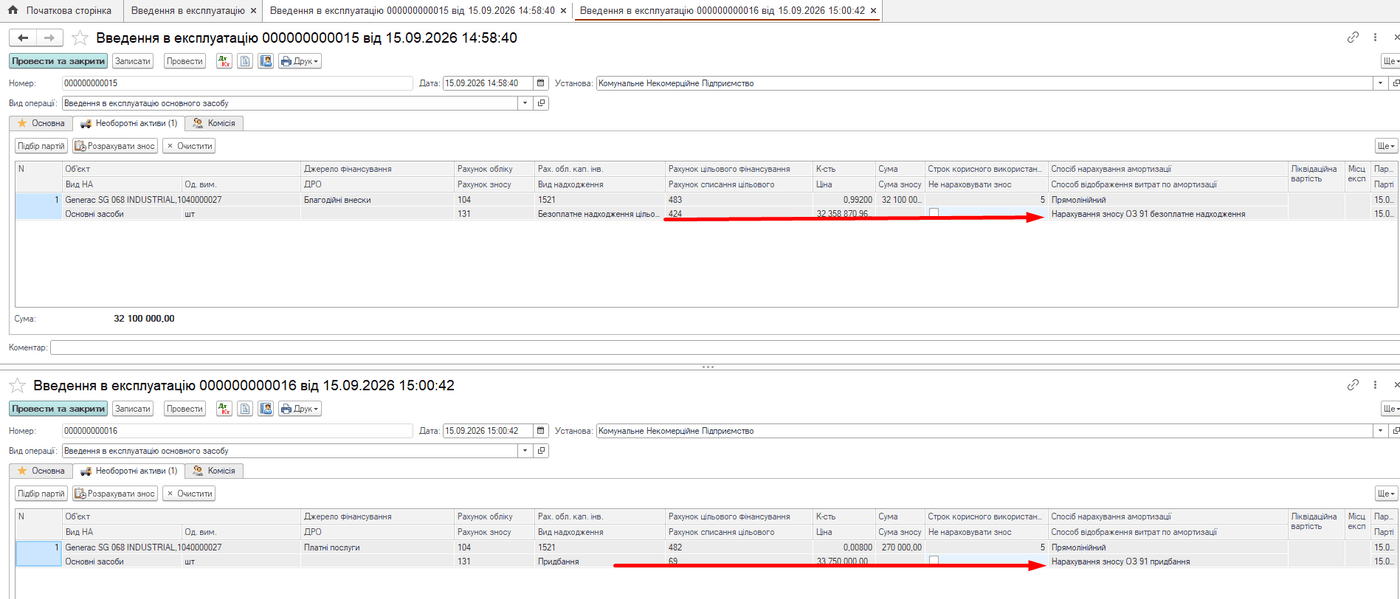Open the Вид операції value form in document 000000000015
Viewport: 1400px width, 599px height.
tap(542, 103)
